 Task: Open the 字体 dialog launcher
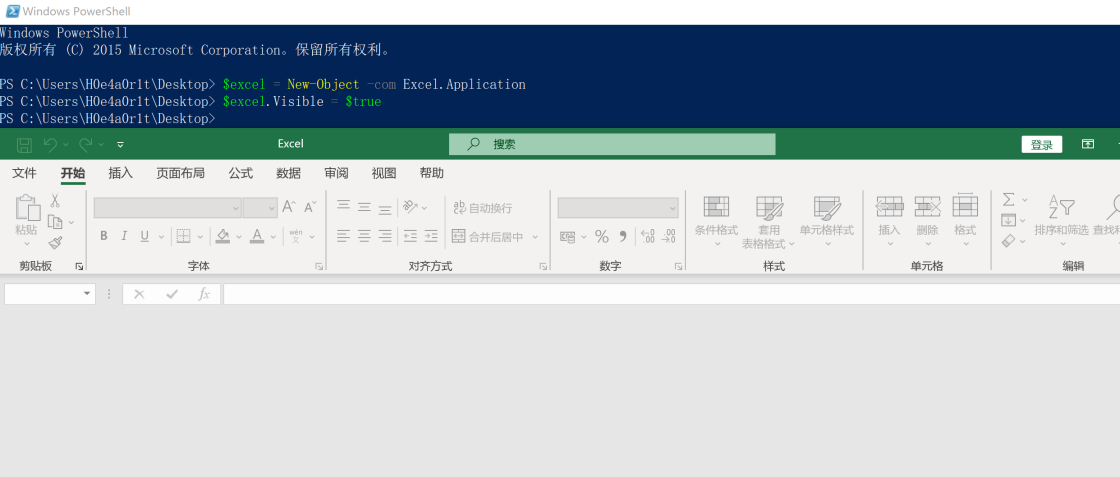[319, 266]
